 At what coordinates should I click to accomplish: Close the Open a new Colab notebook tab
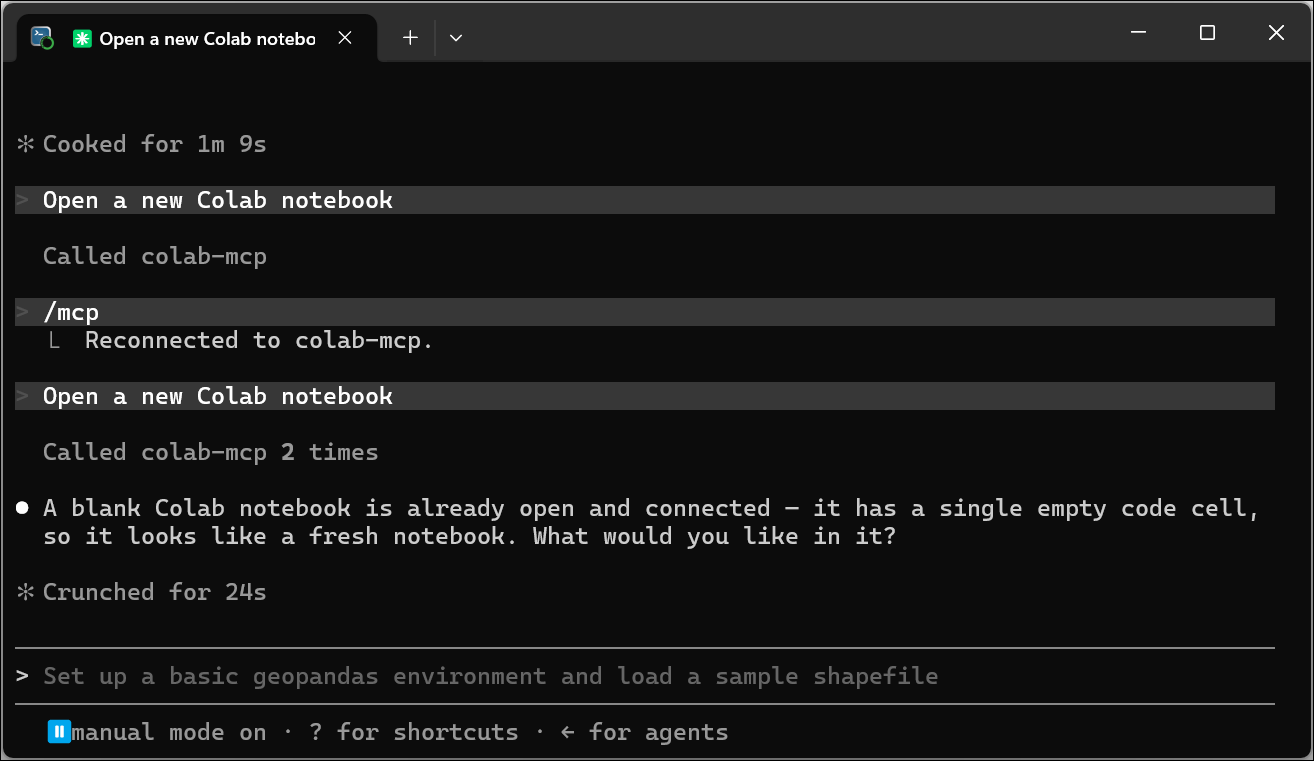tap(345, 38)
